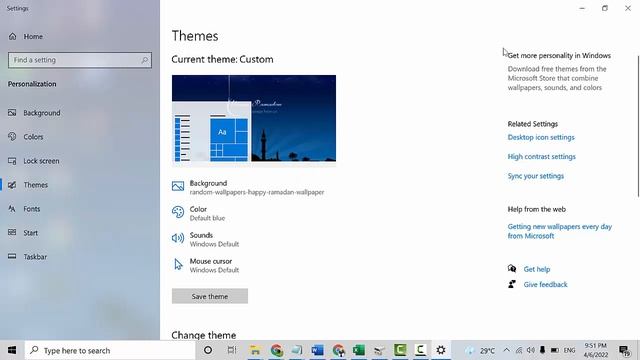Viewport: 640px width, 360px height.
Task: Open Microsoft Word from the taskbar
Action: (318, 350)
